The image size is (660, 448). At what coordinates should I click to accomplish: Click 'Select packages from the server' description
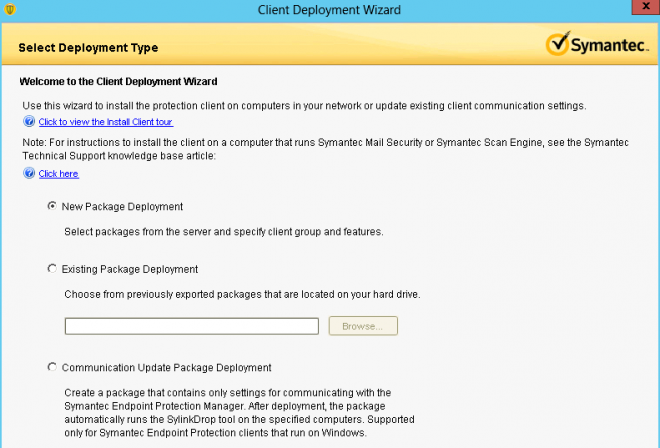224,232
